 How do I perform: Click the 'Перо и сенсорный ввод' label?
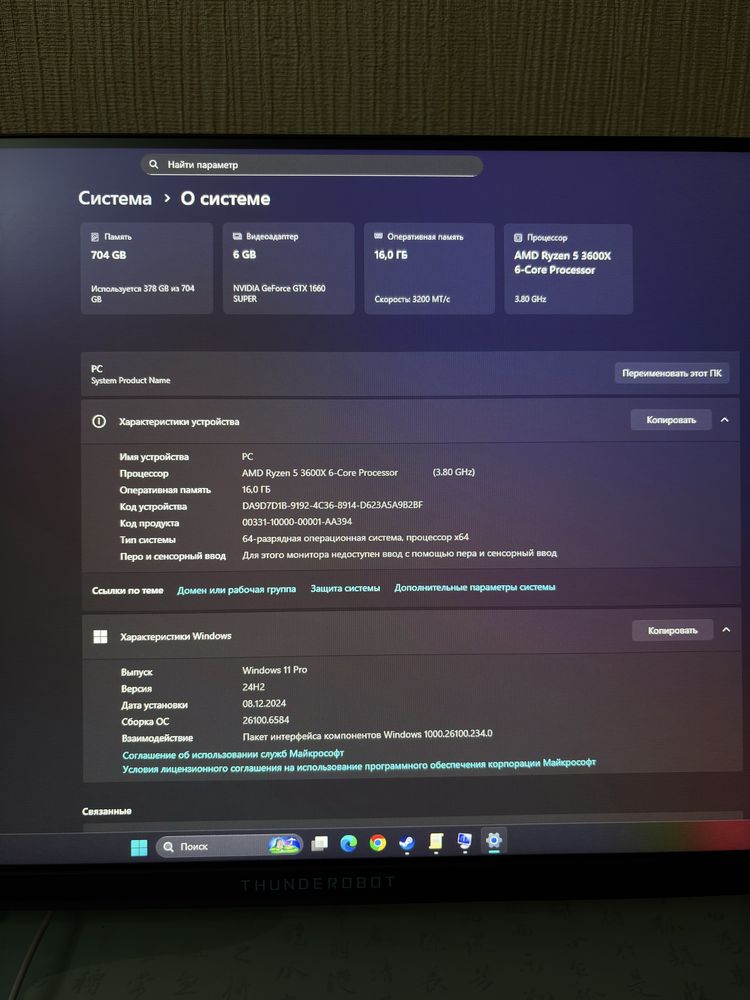click(173, 556)
